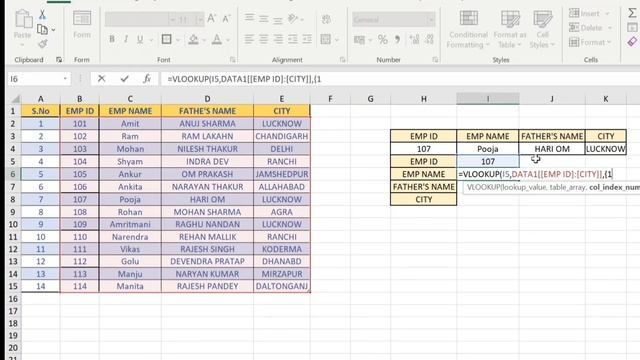Open Conditional Formatting menu
The width and height of the screenshot is (640, 360).
(468, 29)
